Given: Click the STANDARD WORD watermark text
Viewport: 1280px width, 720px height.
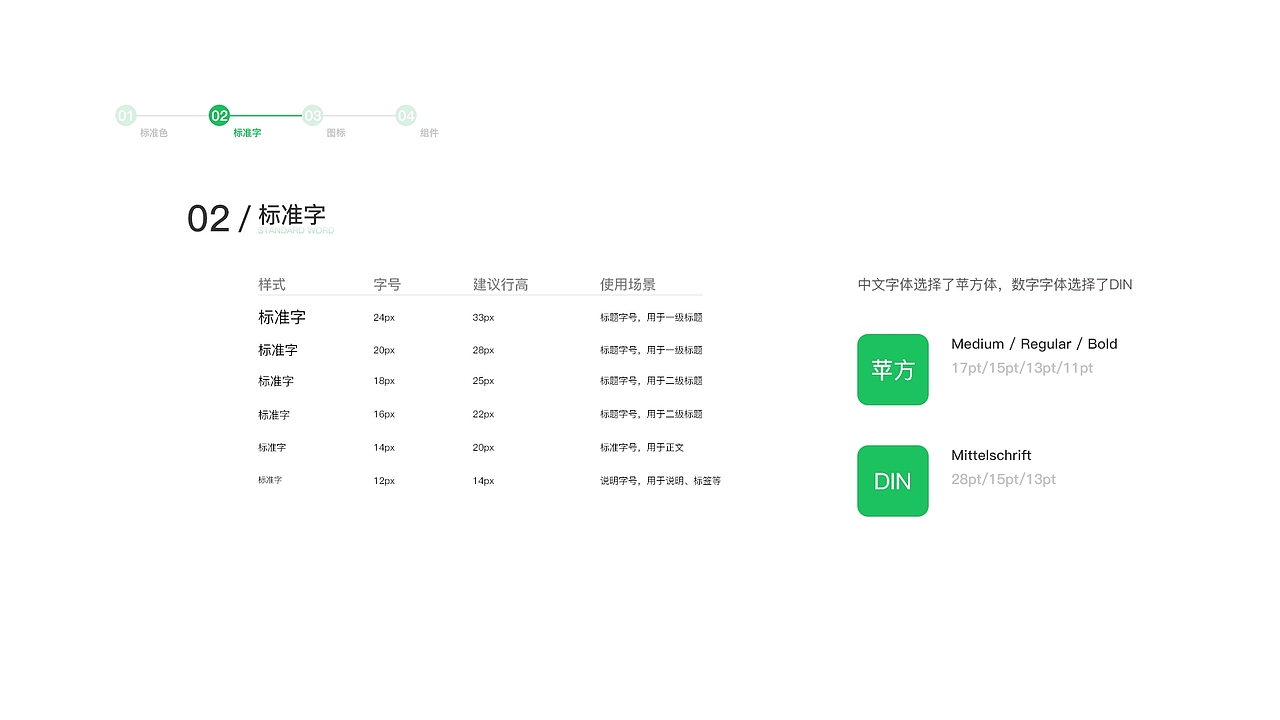Looking at the screenshot, I should tap(295, 230).
